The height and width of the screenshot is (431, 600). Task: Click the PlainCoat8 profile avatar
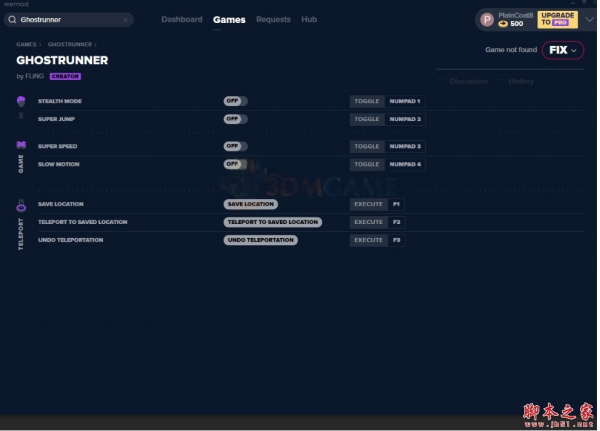pyautogui.click(x=487, y=20)
